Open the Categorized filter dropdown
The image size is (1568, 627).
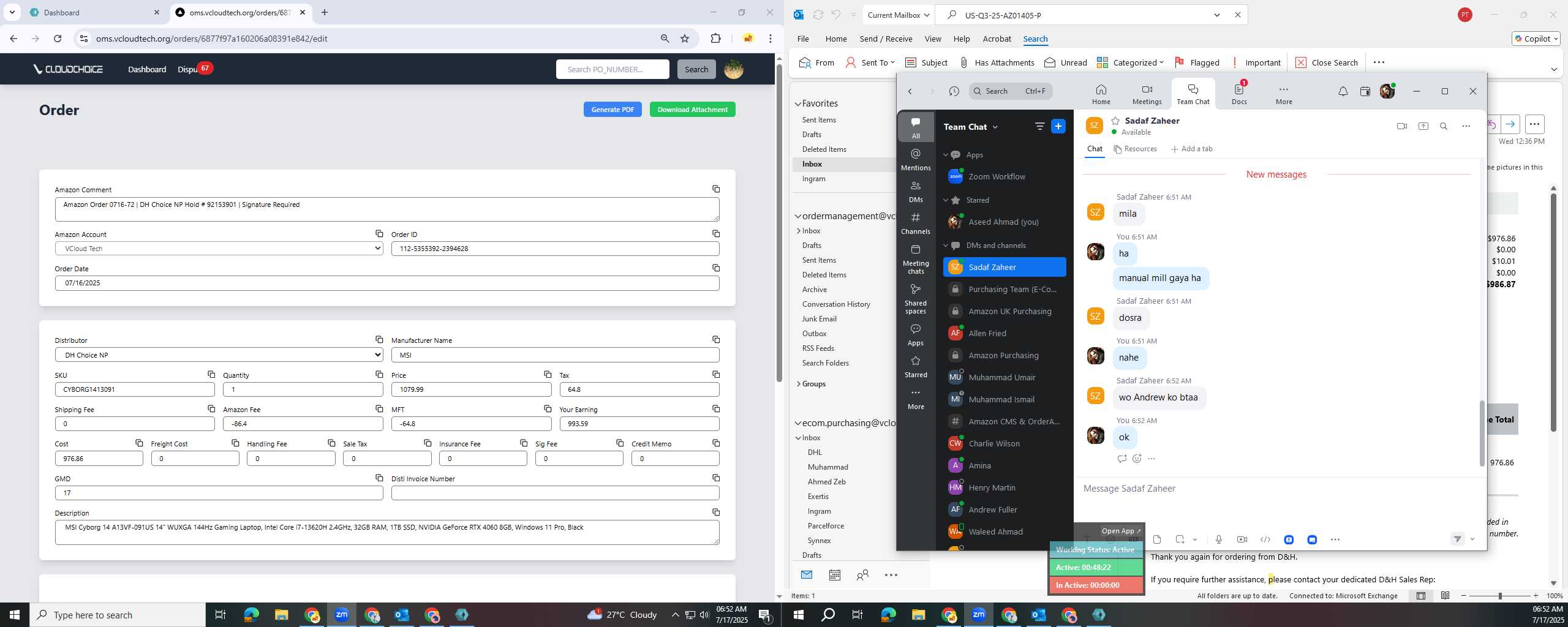1130,62
